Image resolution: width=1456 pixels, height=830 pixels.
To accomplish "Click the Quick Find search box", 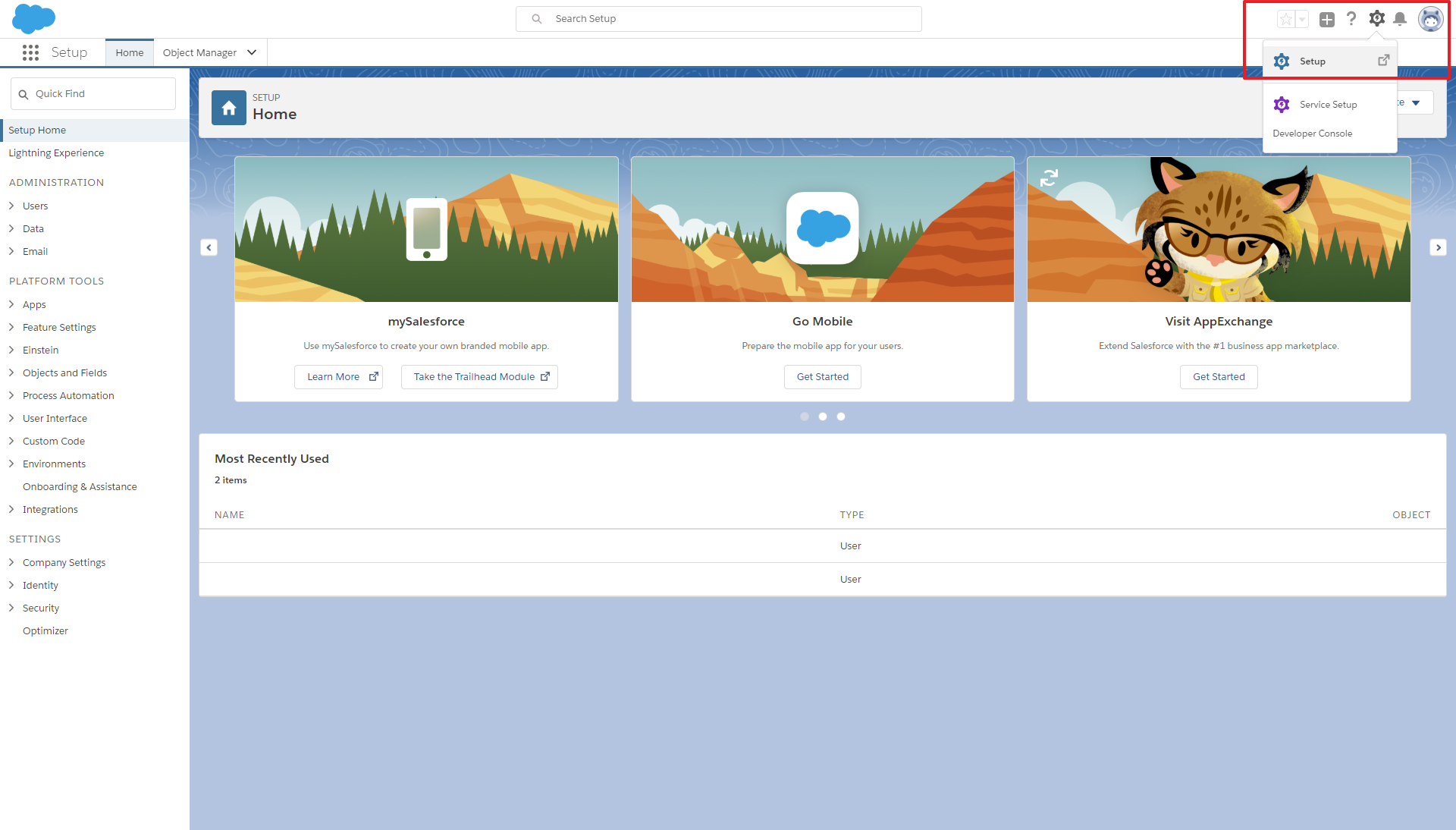I will pos(93,94).
